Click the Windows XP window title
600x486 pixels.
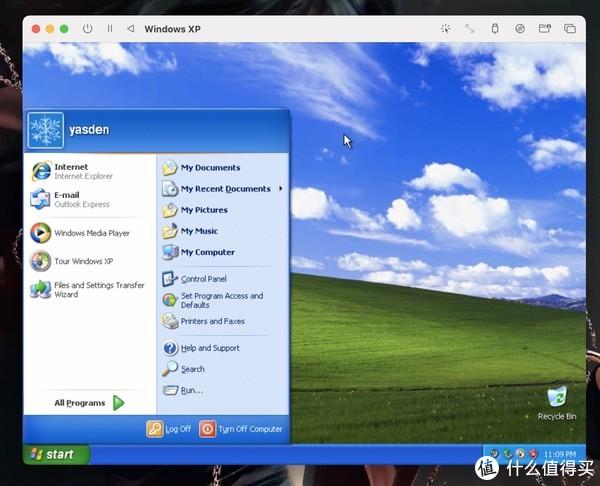pyautogui.click(x=173, y=29)
